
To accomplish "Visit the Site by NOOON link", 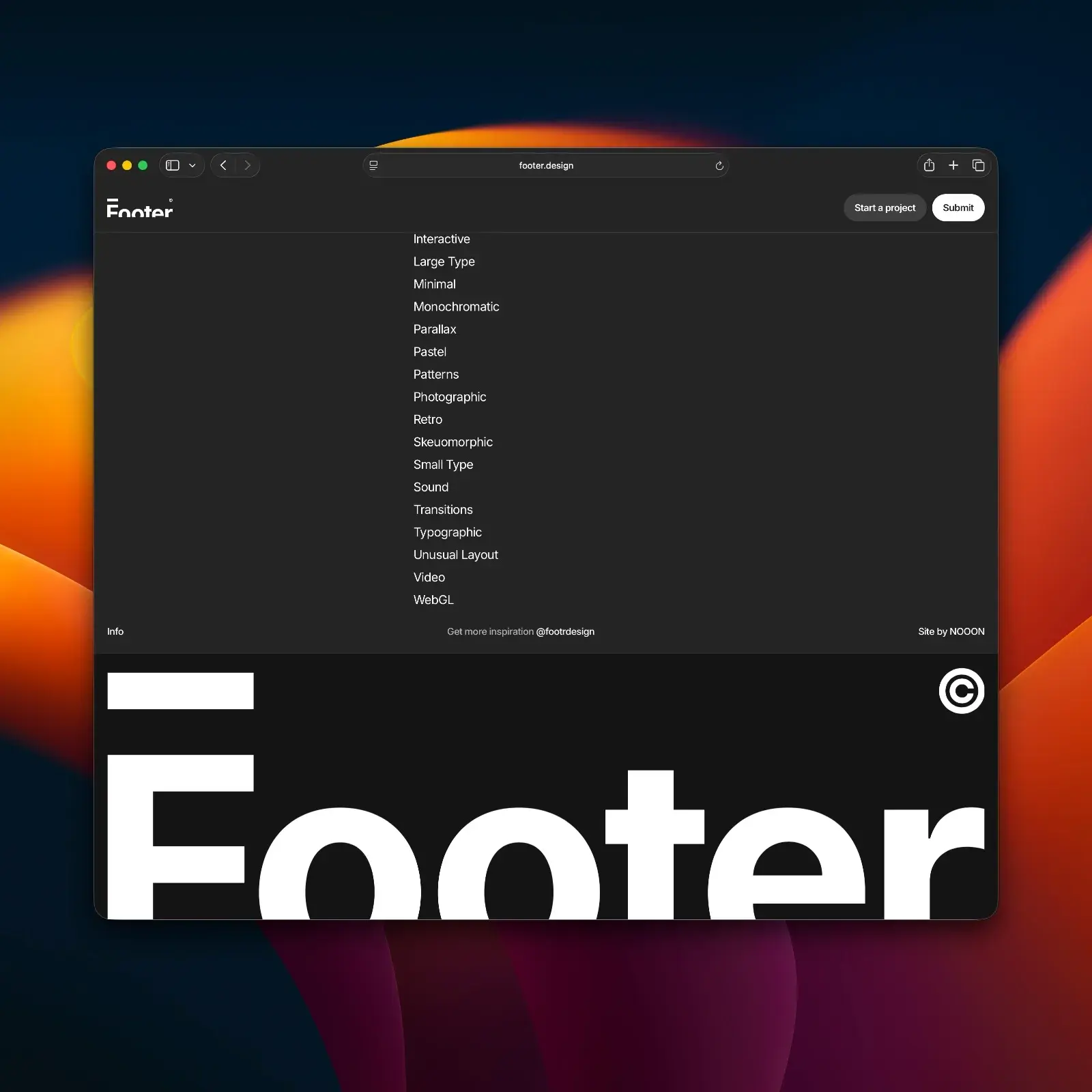I will (951, 631).
